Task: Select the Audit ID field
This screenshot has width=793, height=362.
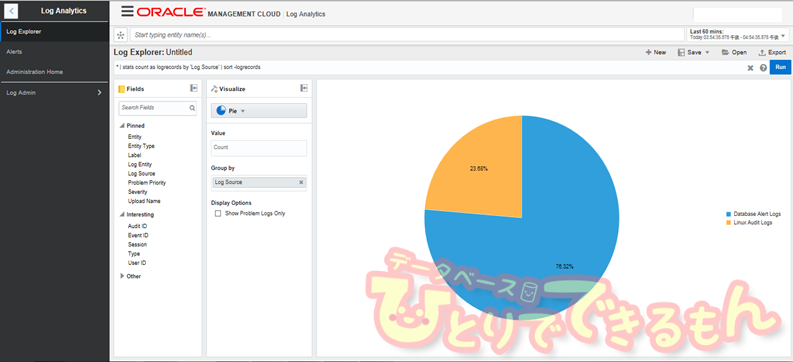Action: [138, 227]
